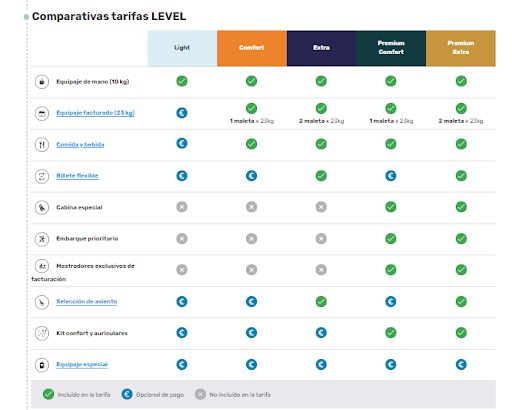The height and width of the screenshot is (410, 512).
Task: Open the Billete flexible link
Action: tap(77, 175)
